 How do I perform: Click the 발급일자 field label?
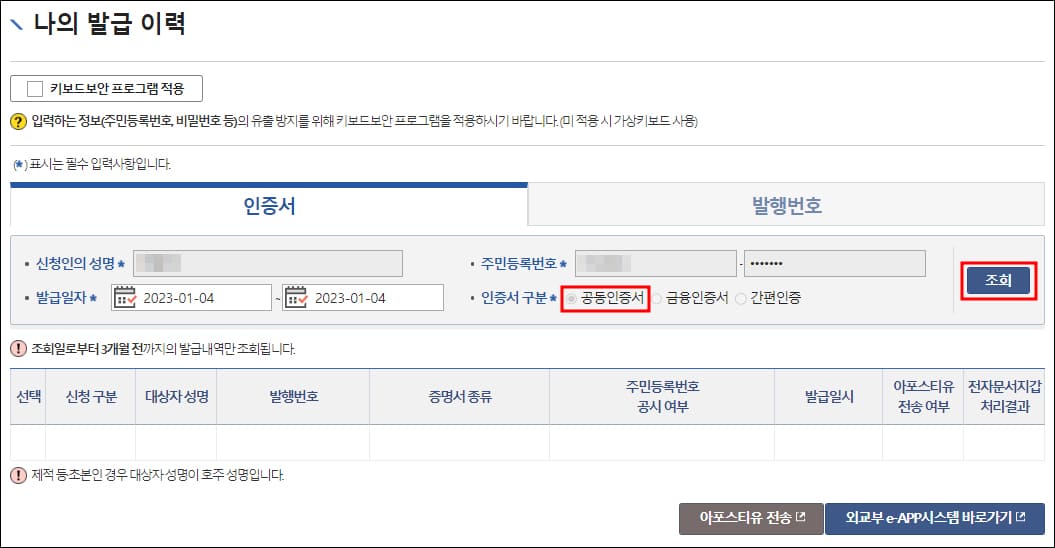point(61,298)
